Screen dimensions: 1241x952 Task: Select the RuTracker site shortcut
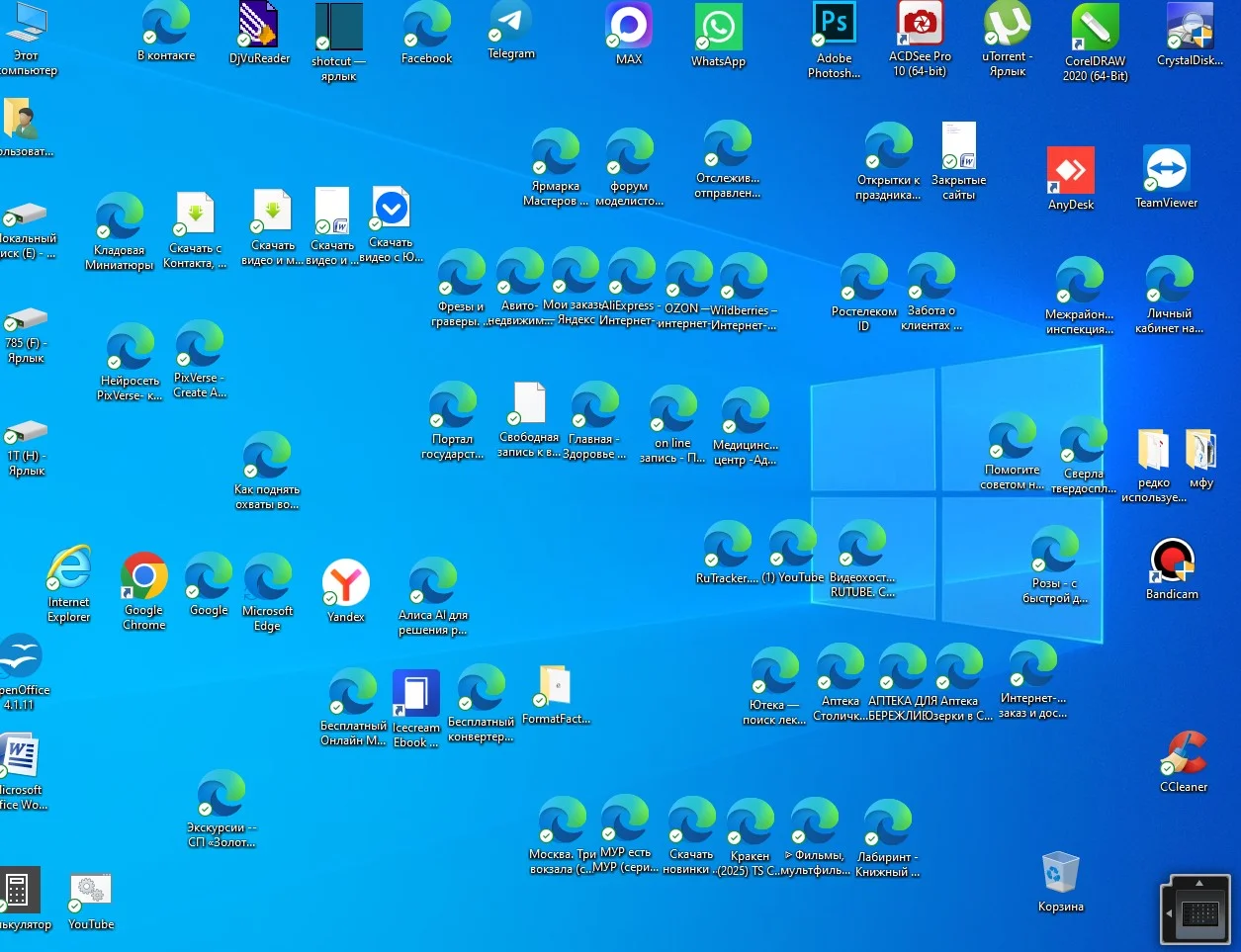[727, 546]
